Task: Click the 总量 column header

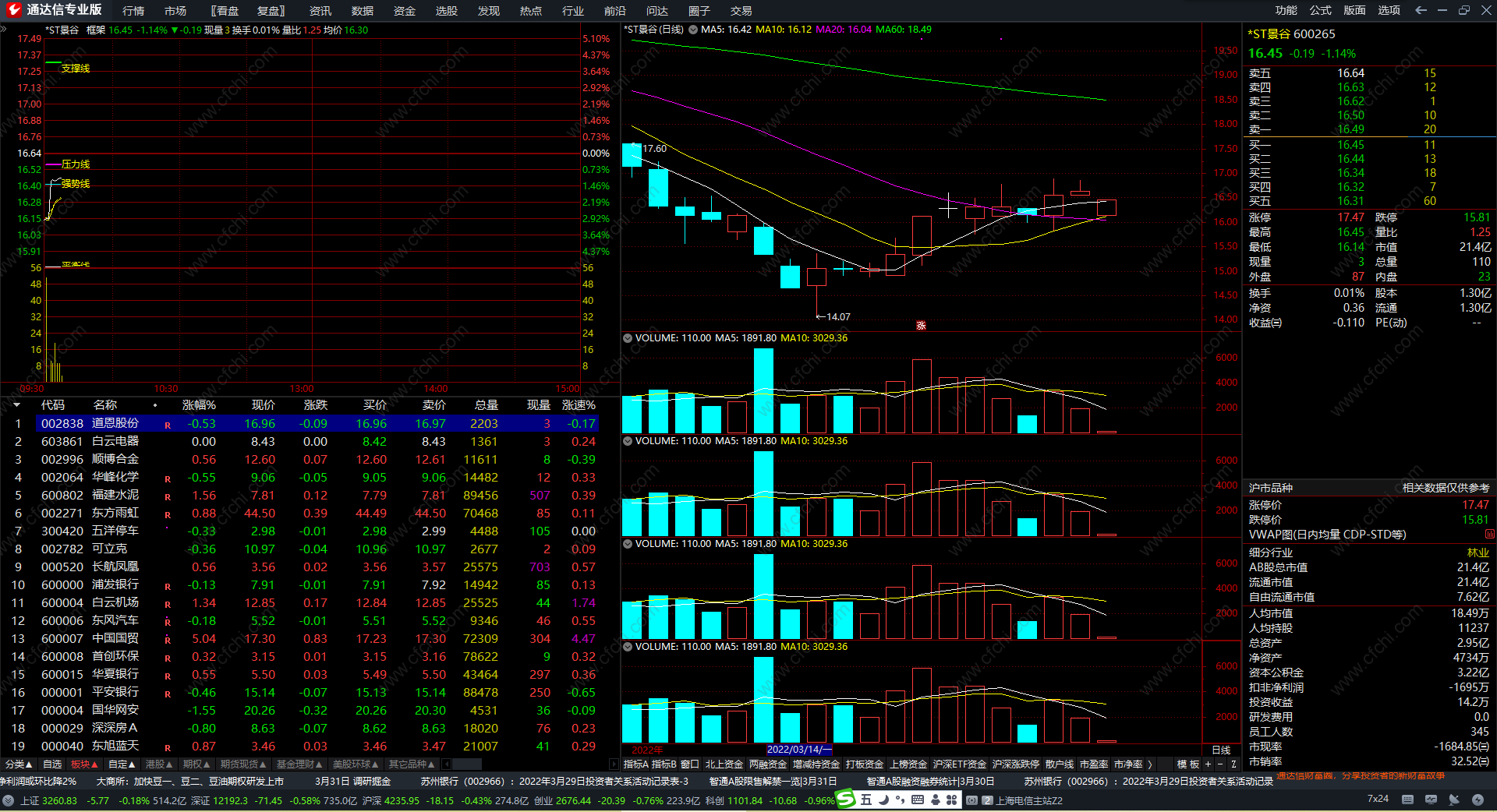Action: (x=487, y=405)
